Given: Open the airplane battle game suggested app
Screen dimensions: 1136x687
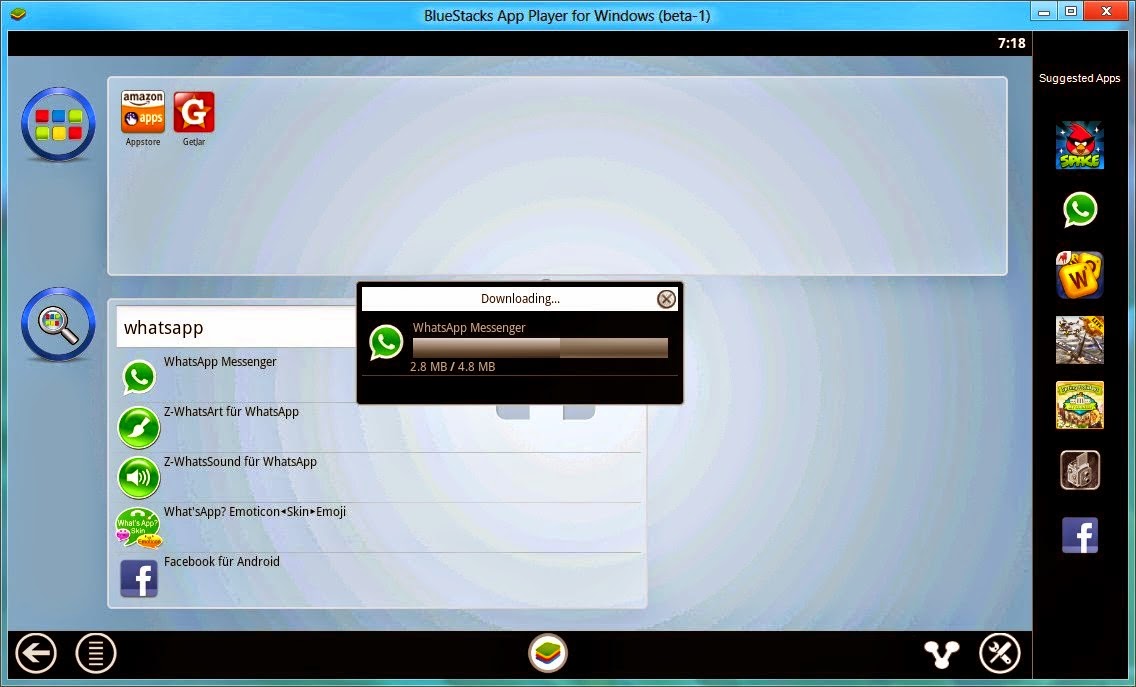Looking at the screenshot, I should [1079, 340].
